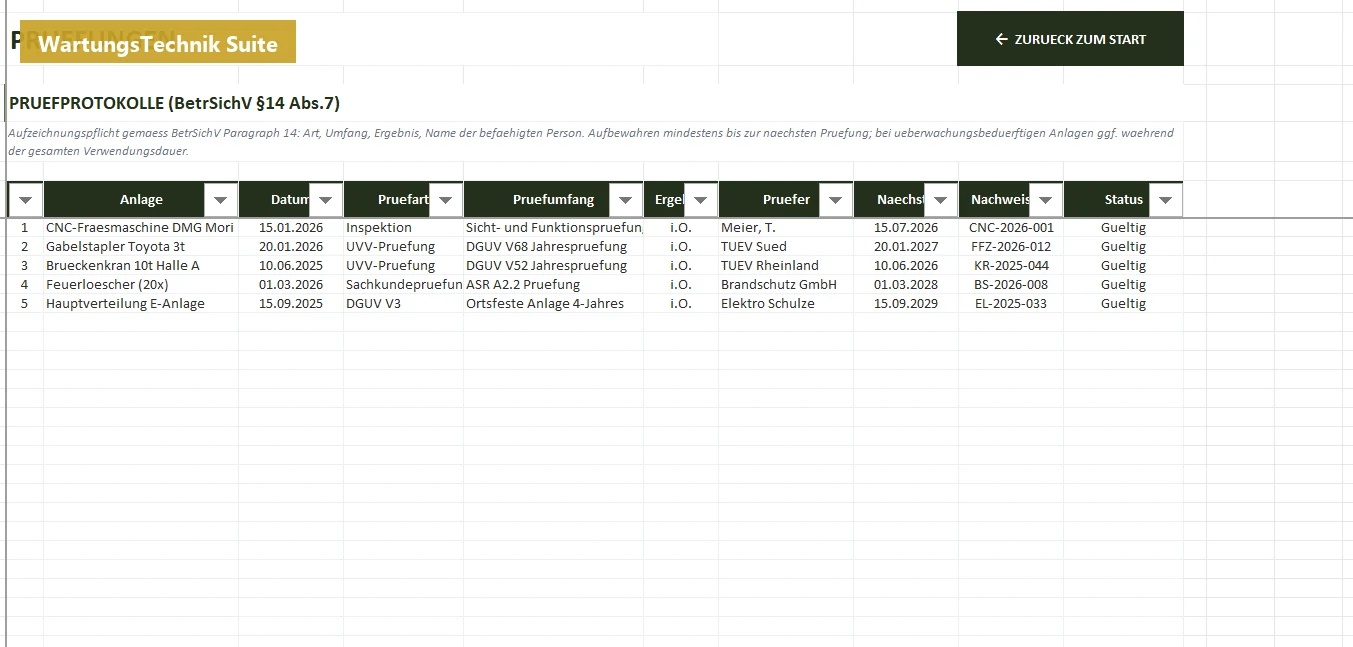The height and width of the screenshot is (647, 1353).
Task: Expand the Datum column filter arrow
Action: pyautogui.click(x=325, y=200)
